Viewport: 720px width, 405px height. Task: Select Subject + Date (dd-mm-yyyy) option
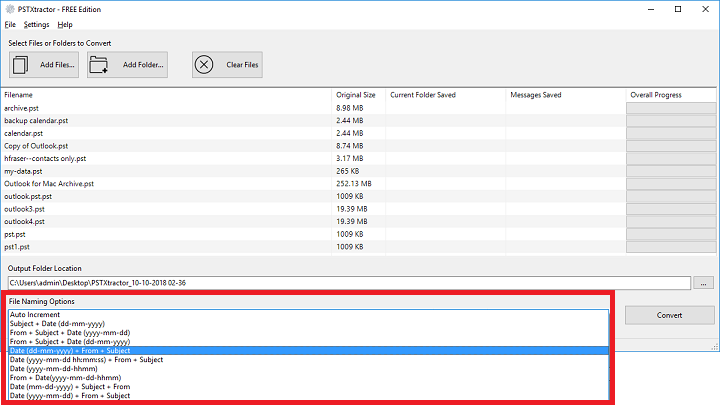309,324
